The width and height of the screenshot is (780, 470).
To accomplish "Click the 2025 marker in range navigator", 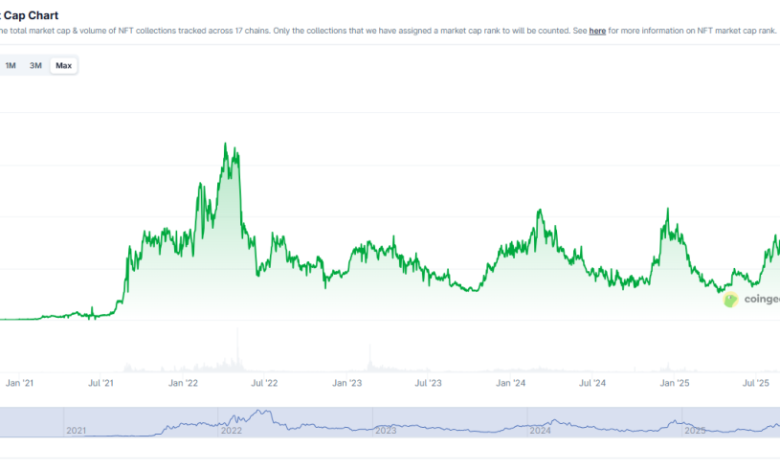I will tap(694, 430).
